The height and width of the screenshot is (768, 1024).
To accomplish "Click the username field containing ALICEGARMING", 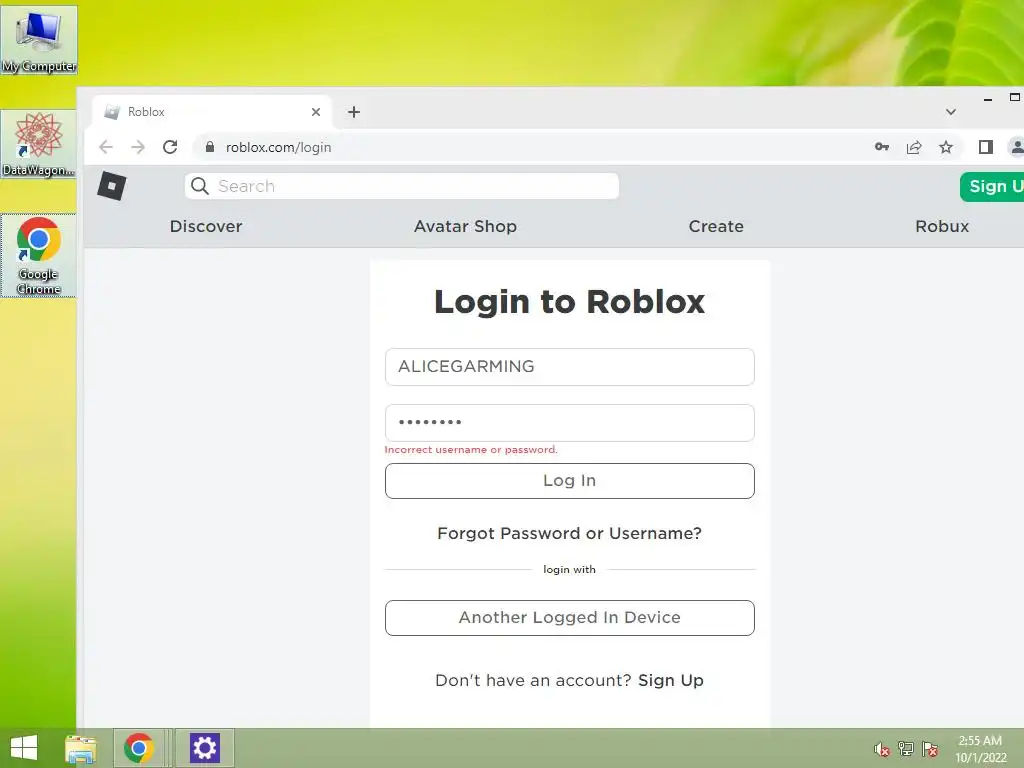I will [569, 367].
